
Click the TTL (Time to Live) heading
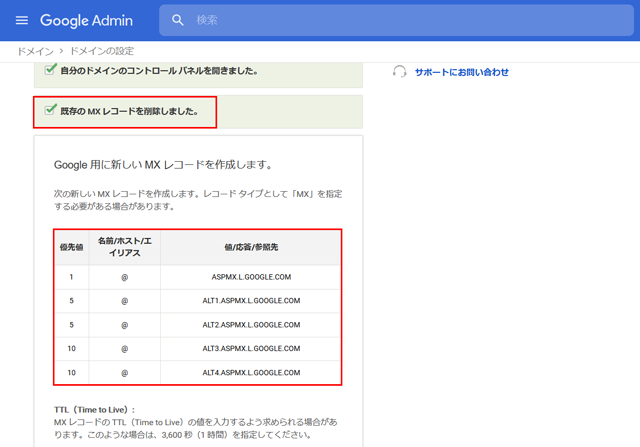[x=94, y=410]
